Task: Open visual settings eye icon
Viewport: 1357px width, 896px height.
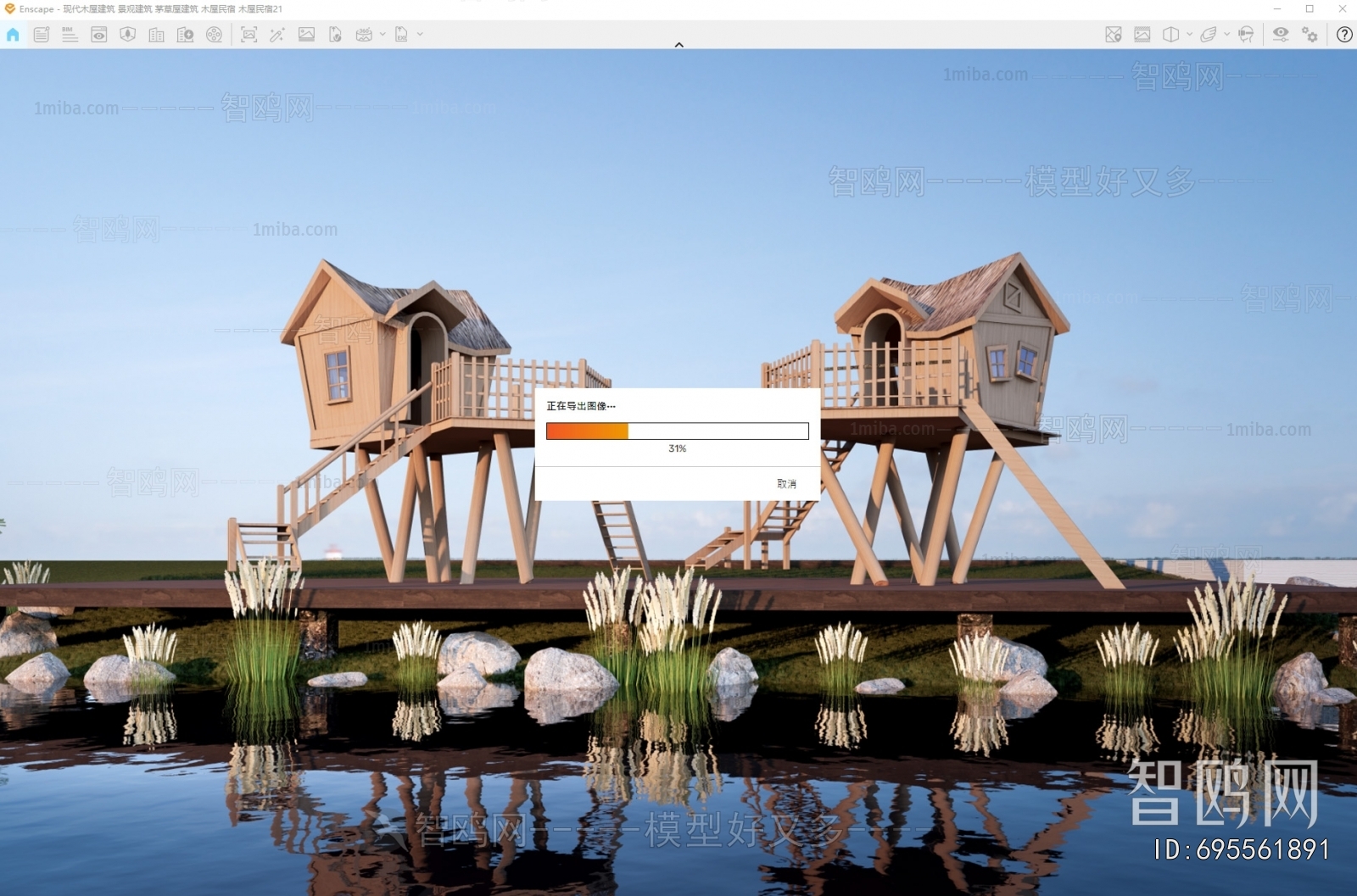Action: point(1280,35)
